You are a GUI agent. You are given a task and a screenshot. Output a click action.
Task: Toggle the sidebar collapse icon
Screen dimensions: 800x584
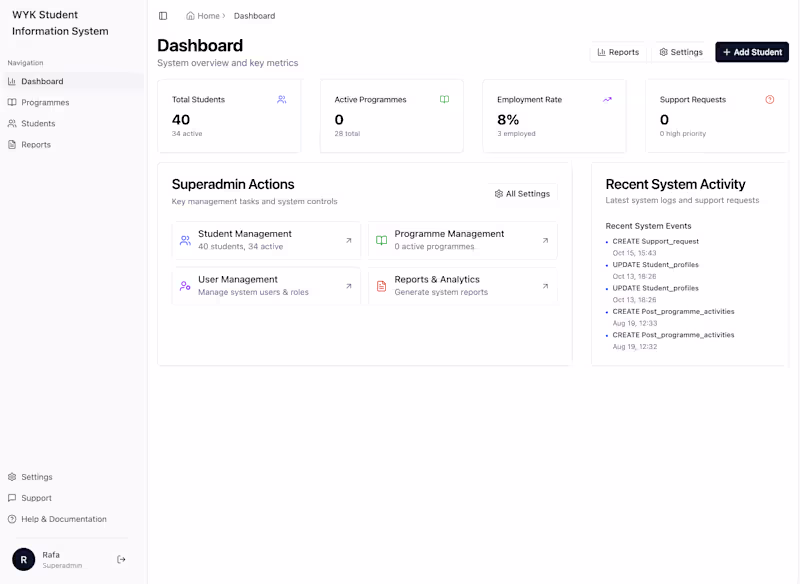point(163,16)
